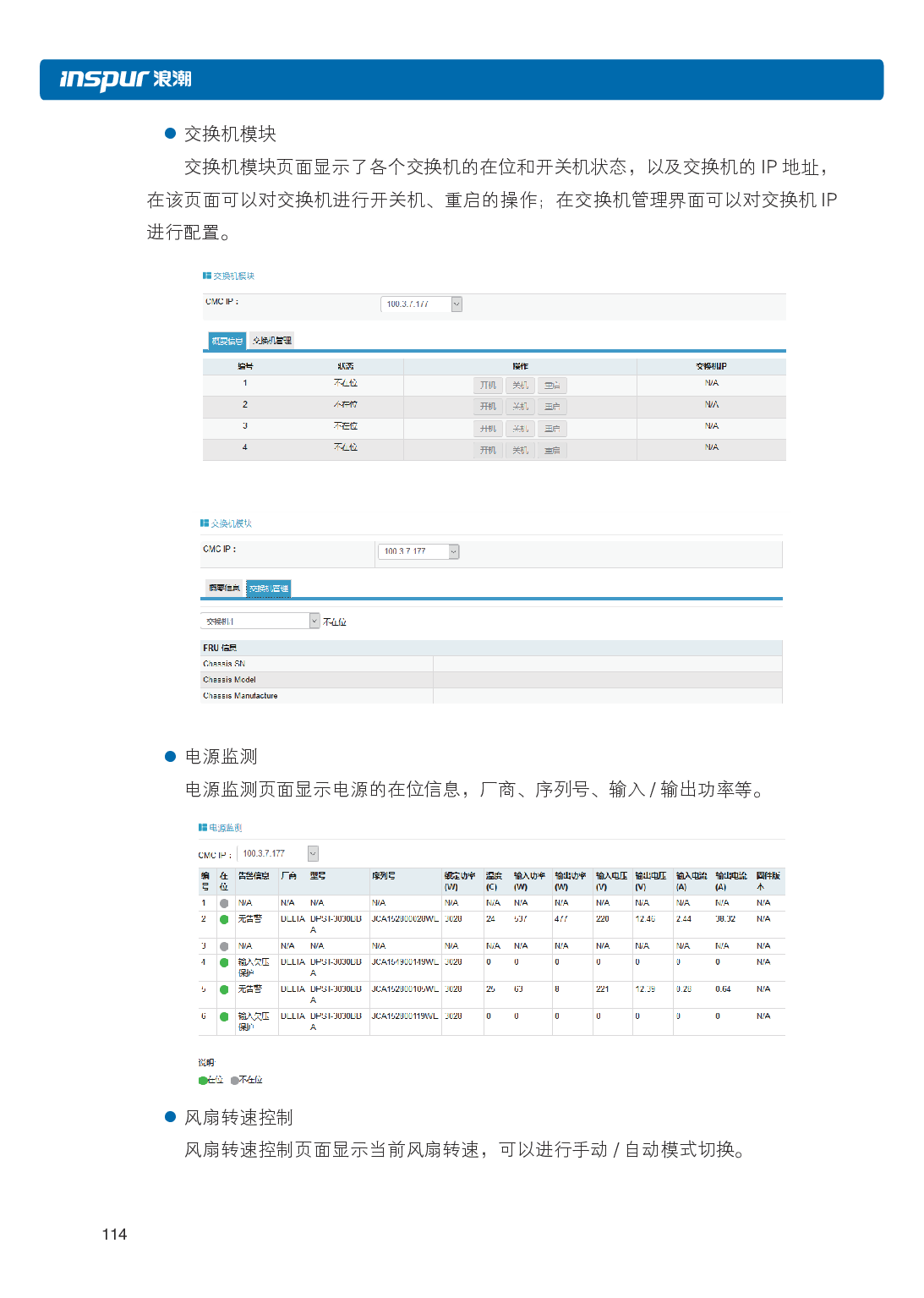Switch to 概要信息 tab in first panel
The width and height of the screenshot is (924, 1298).
(x=227, y=341)
